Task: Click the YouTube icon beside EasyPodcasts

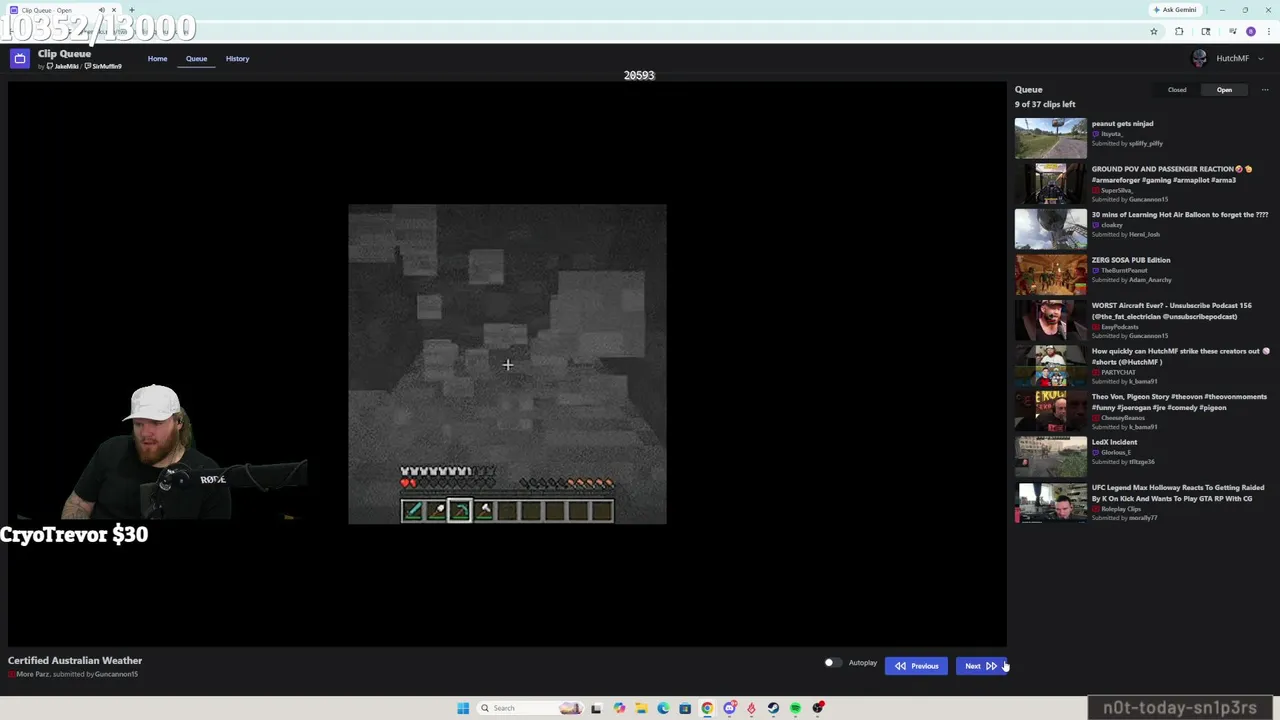Action: point(1096,327)
